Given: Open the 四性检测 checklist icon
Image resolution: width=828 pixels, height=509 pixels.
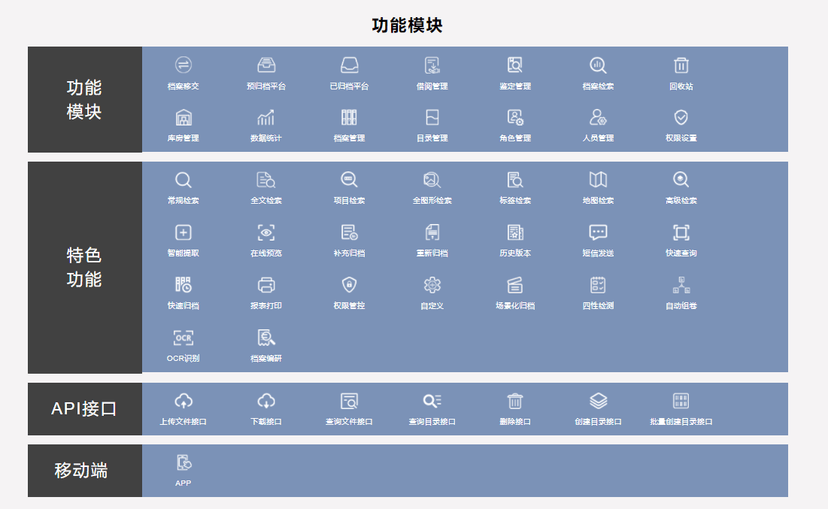Looking at the screenshot, I should point(598,285).
